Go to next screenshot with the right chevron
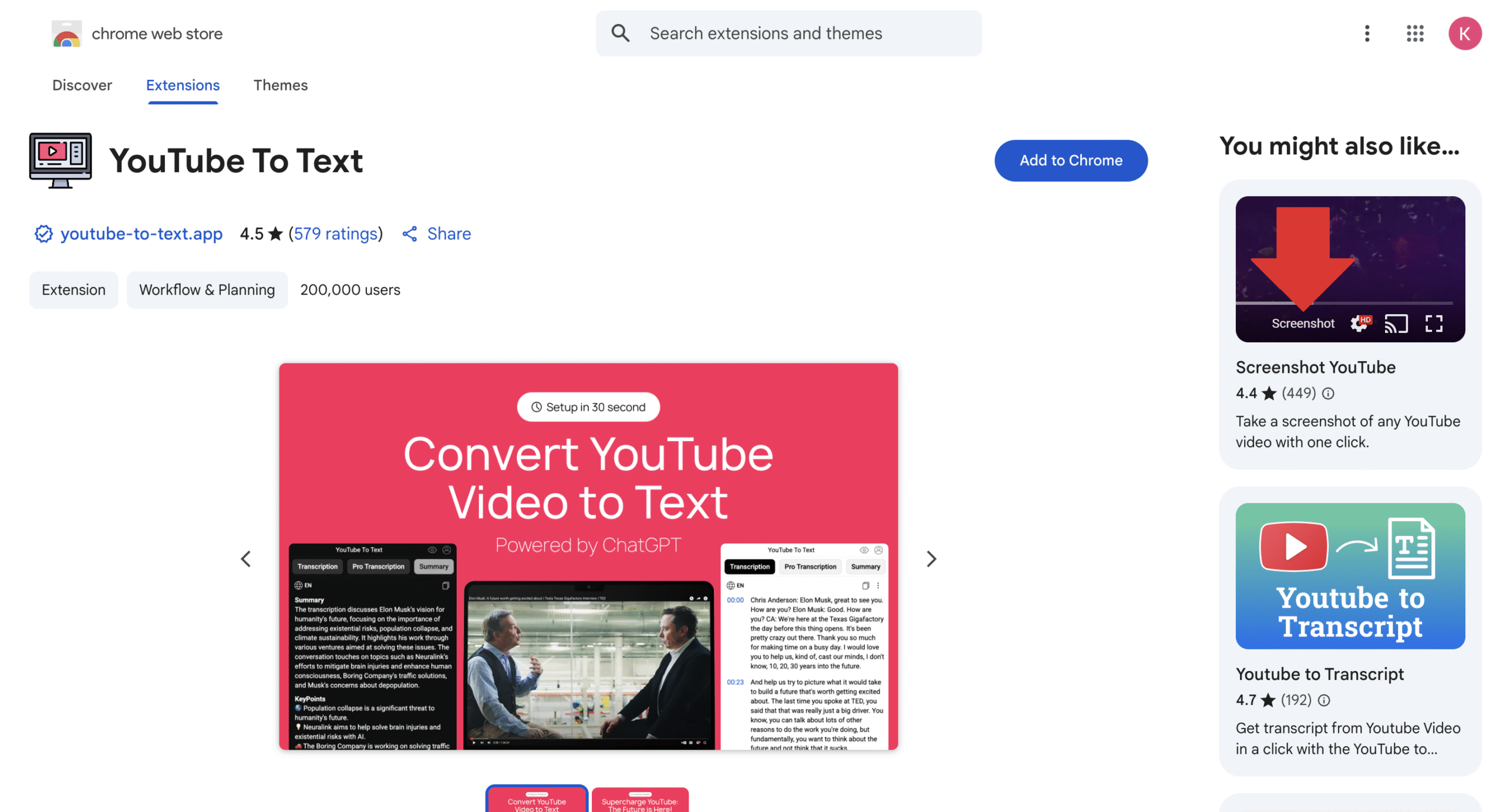This screenshot has width=1503, height=812. pyautogui.click(x=931, y=558)
